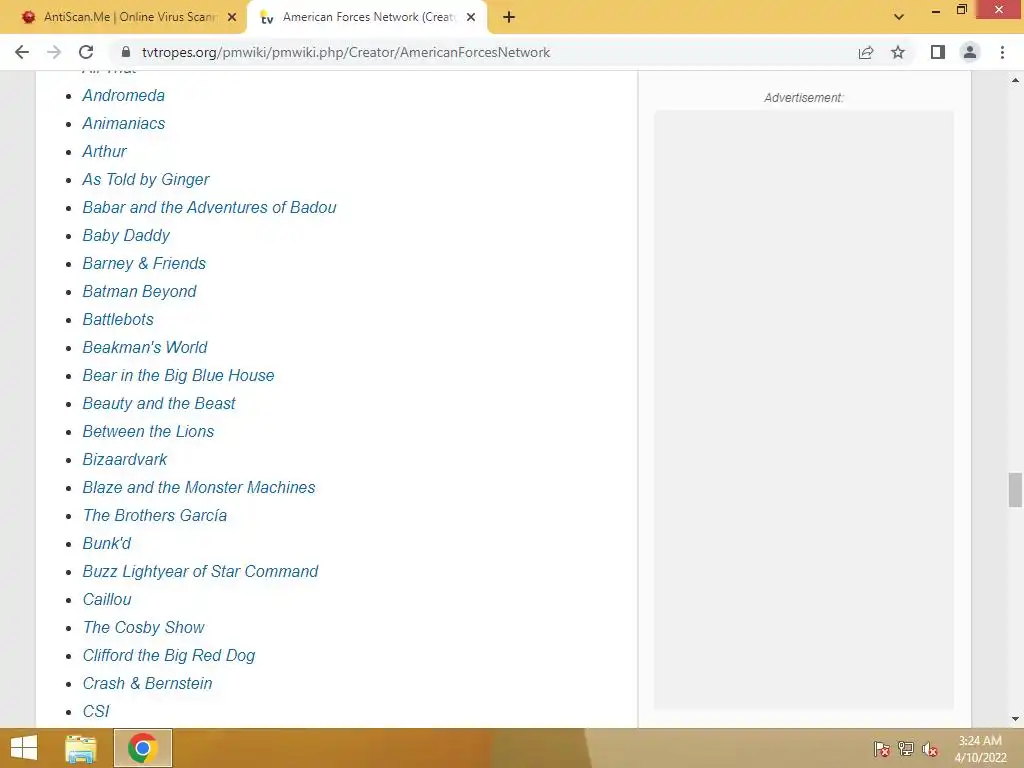Screen dimensions: 1024x768
Task: Click the scrollbar up arrow
Action: [x=1015, y=80]
